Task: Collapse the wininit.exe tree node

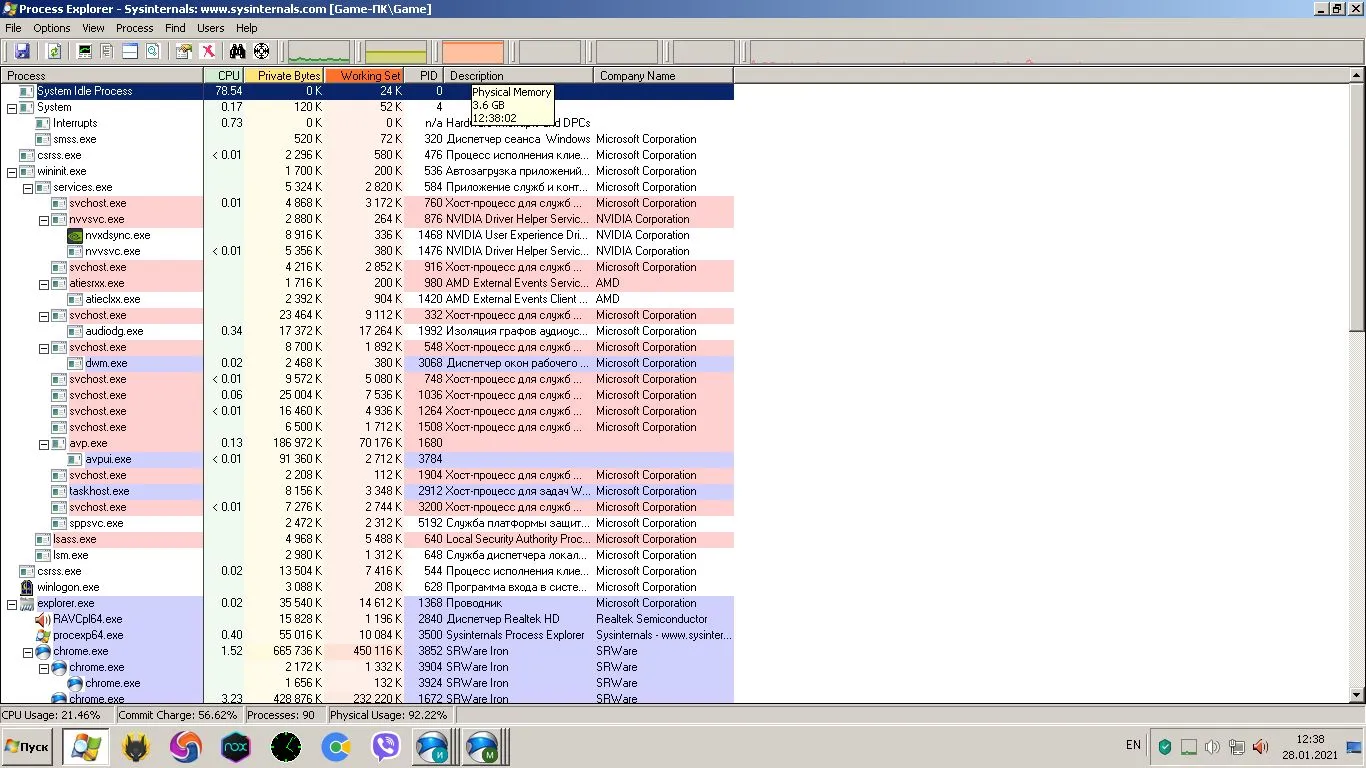Action: tap(12, 172)
